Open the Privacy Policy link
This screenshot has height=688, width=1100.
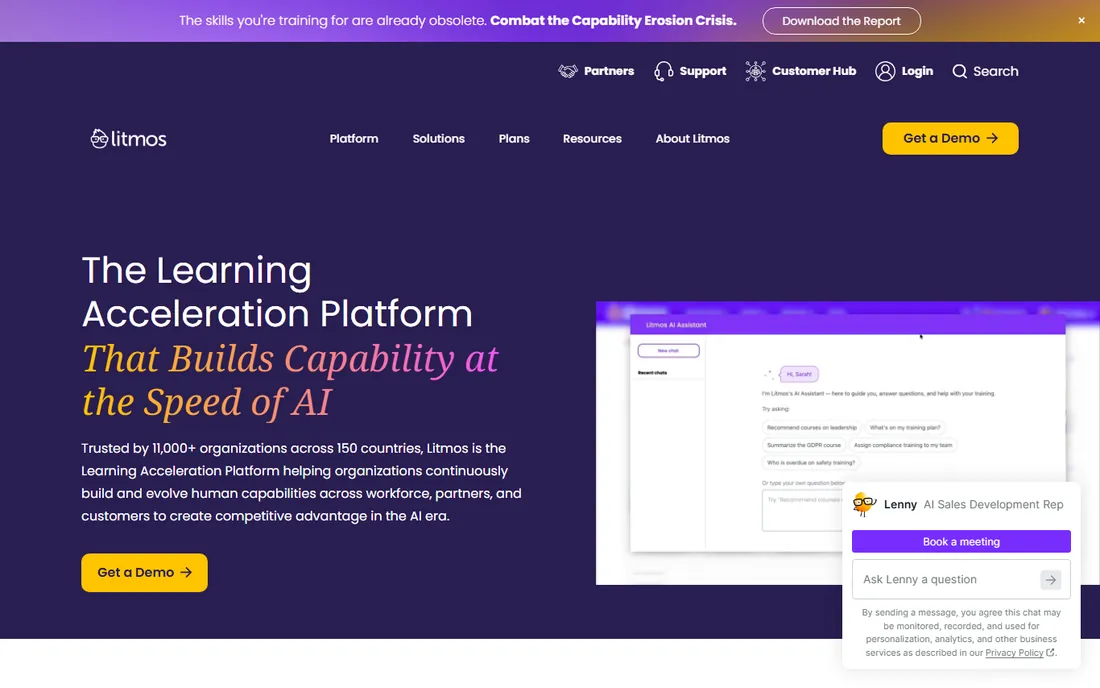point(1014,653)
